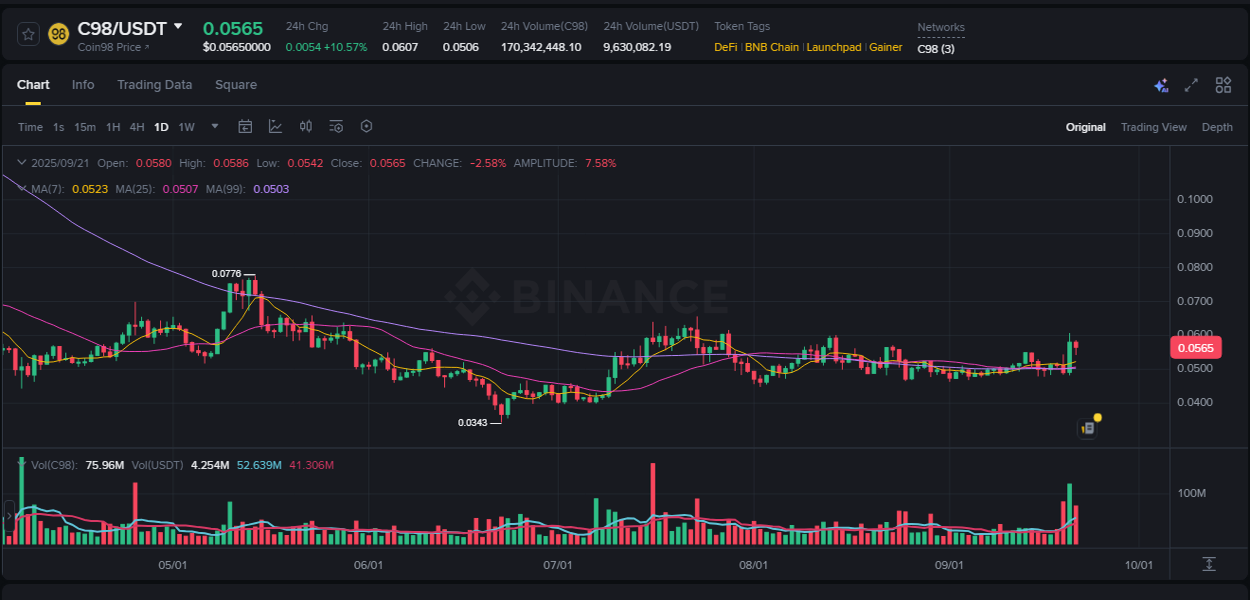Viewport: 1250px width, 600px height.
Task: Click the C98 coin logo
Action: click(59, 33)
